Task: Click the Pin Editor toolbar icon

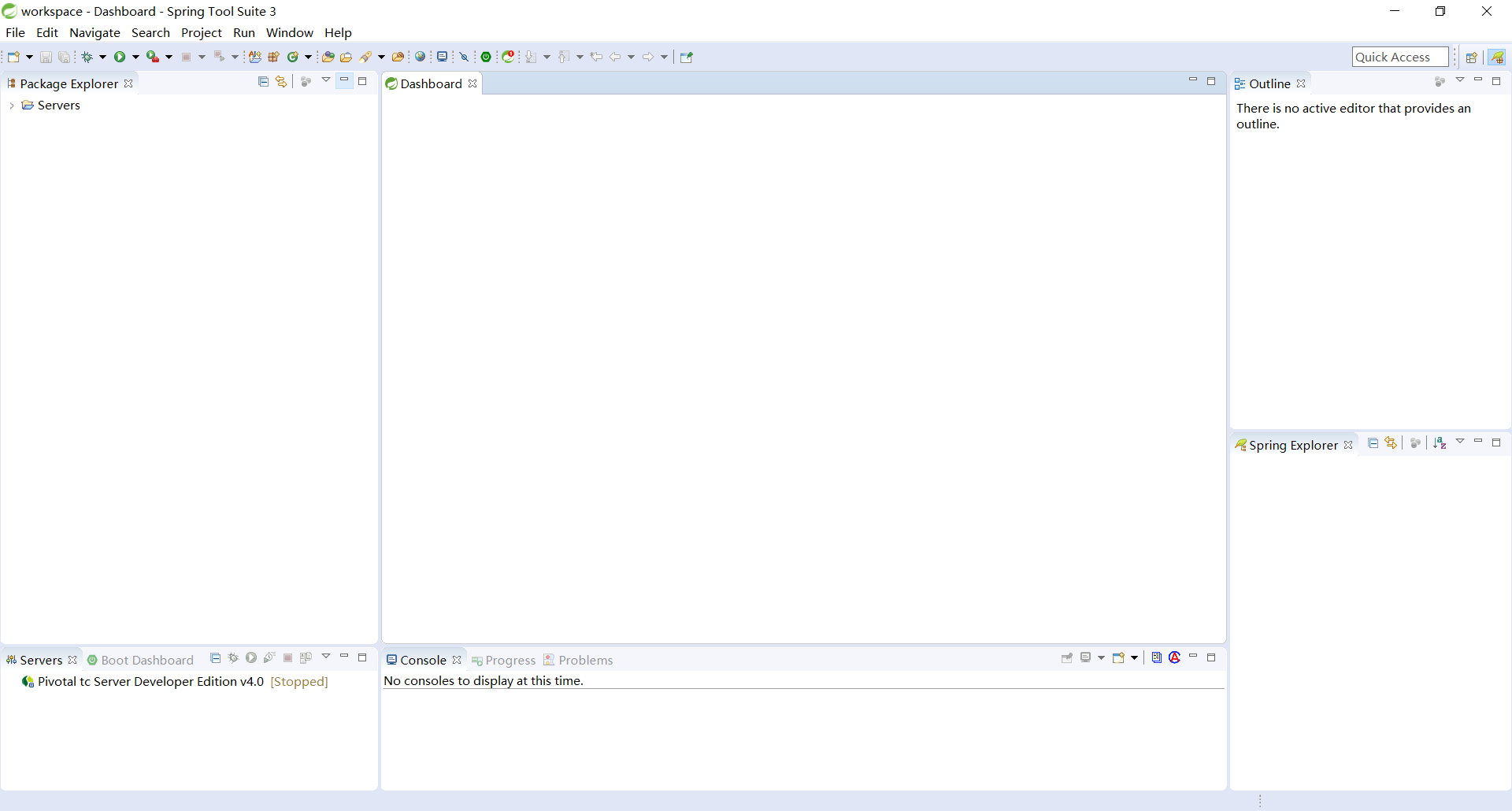Action: (x=687, y=57)
